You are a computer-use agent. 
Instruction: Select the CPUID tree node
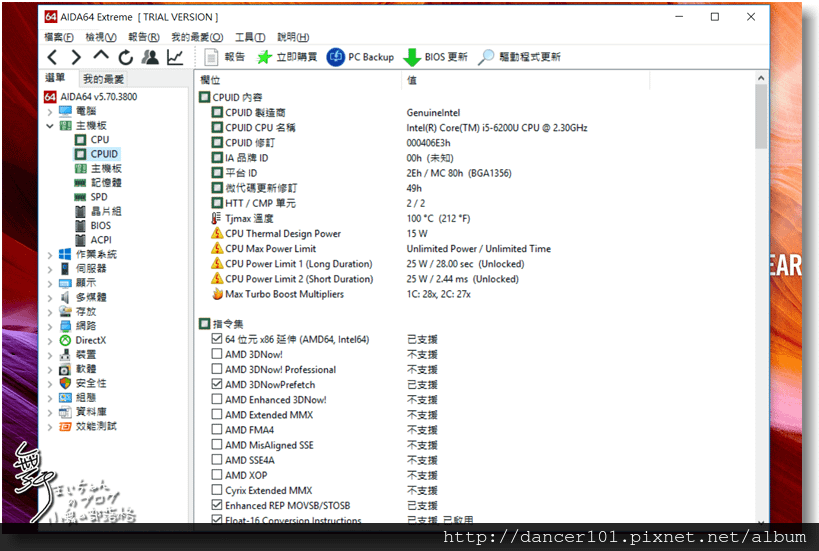[x=97, y=154]
